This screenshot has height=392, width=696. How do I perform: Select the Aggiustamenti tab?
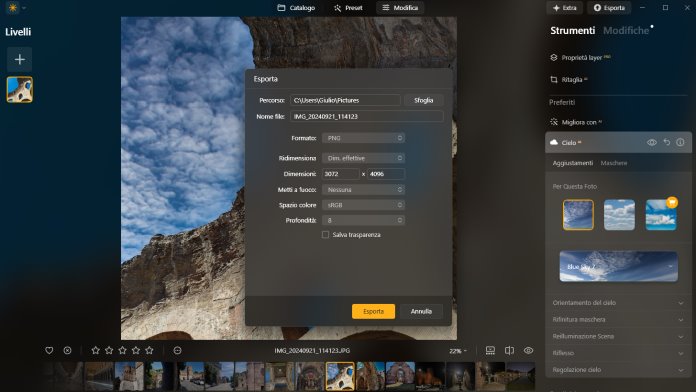tap(573, 163)
